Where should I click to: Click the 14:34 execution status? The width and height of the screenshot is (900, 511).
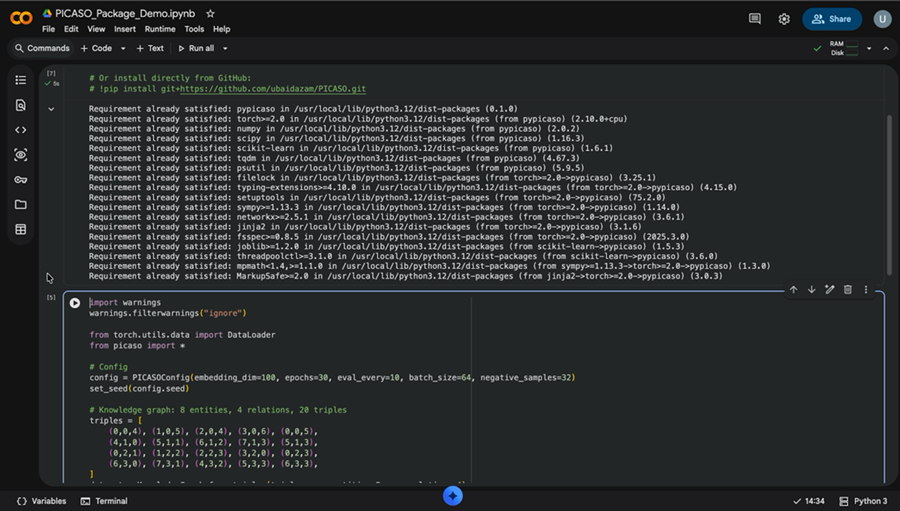click(x=808, y=501)
